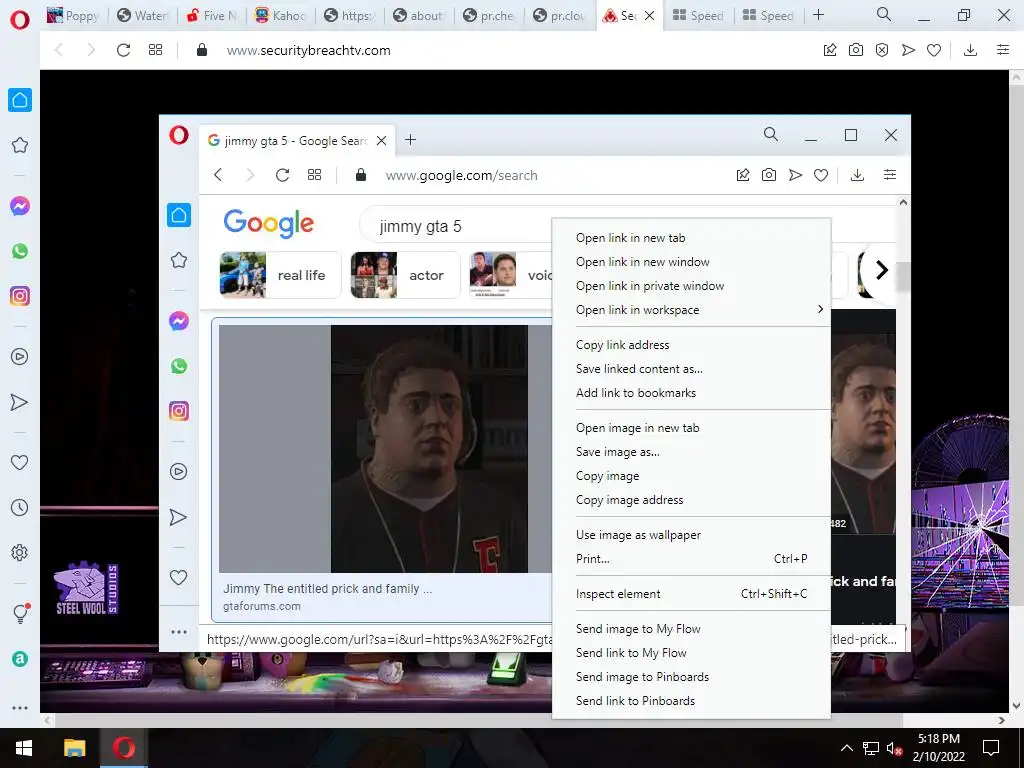The image size is (1024, 768).
Task: Open Bookmarks star in outer sidebar
Action: (x=20, y=145)
